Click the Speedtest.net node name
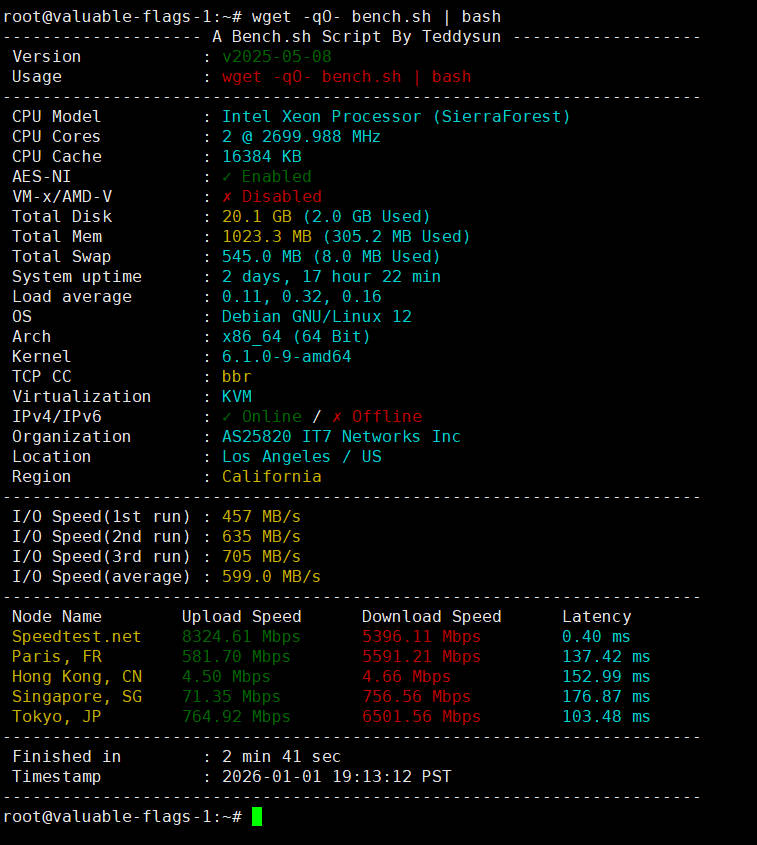 click(77, 637)
